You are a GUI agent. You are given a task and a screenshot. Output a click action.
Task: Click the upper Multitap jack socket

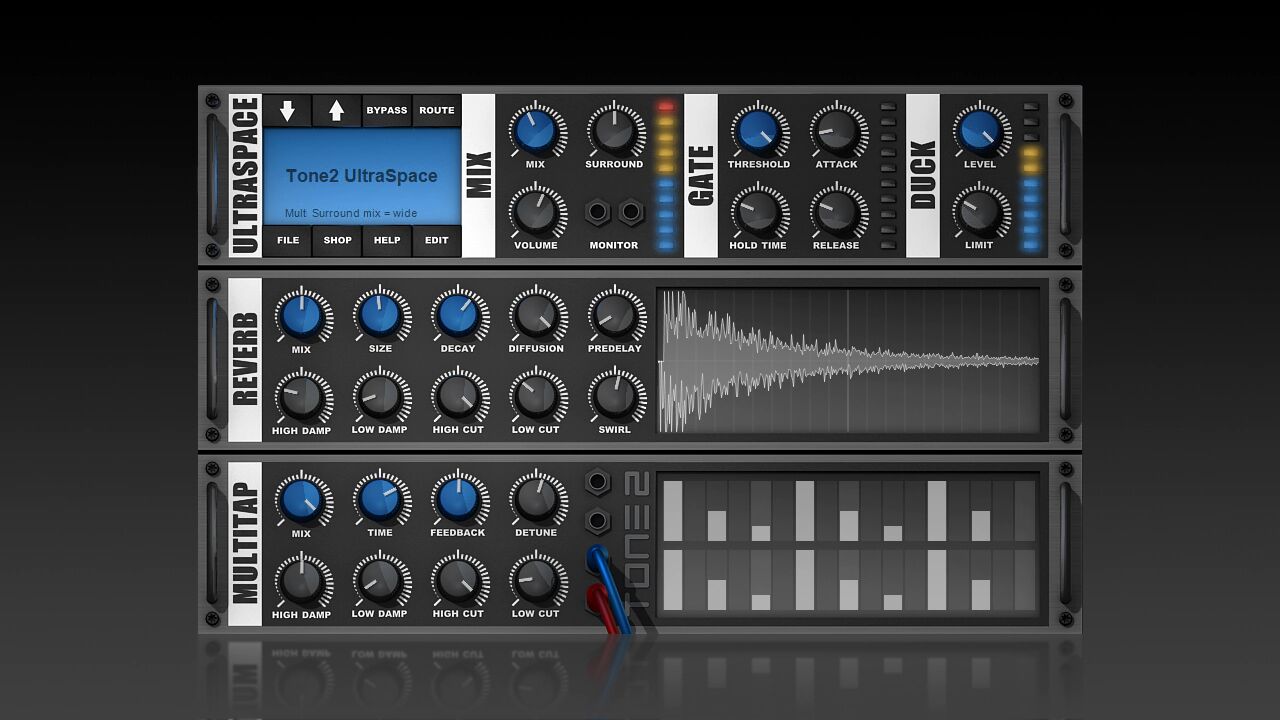(597, 482)
